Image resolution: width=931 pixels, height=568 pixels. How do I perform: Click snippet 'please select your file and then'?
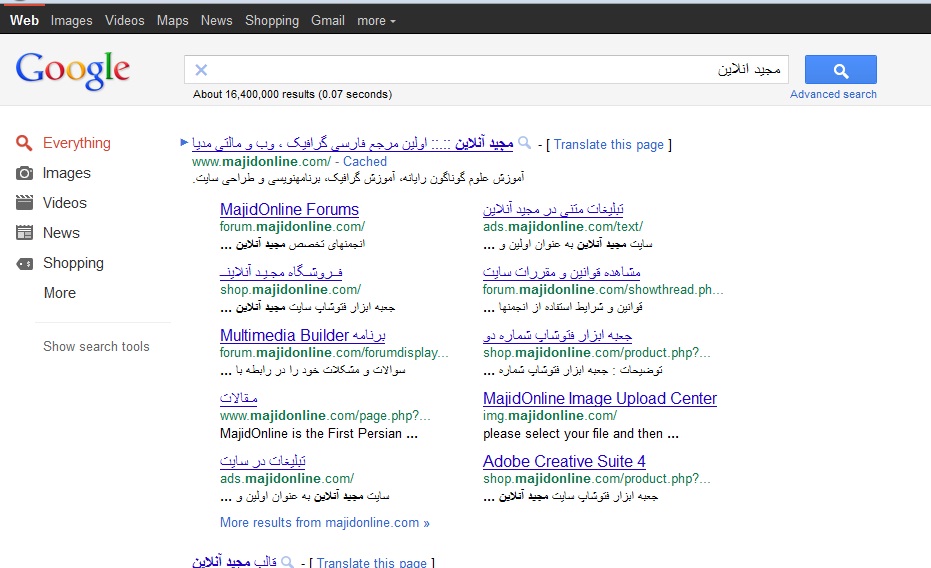[581, 434]
